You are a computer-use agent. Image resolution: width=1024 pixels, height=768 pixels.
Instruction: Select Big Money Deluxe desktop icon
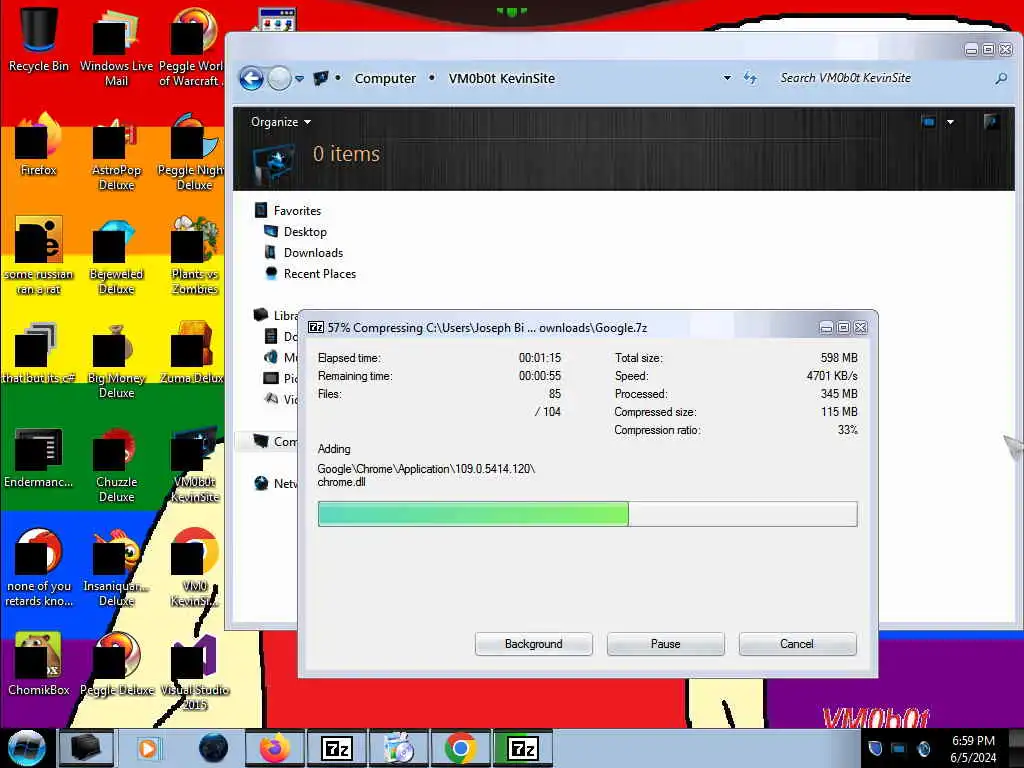[116, 360]
